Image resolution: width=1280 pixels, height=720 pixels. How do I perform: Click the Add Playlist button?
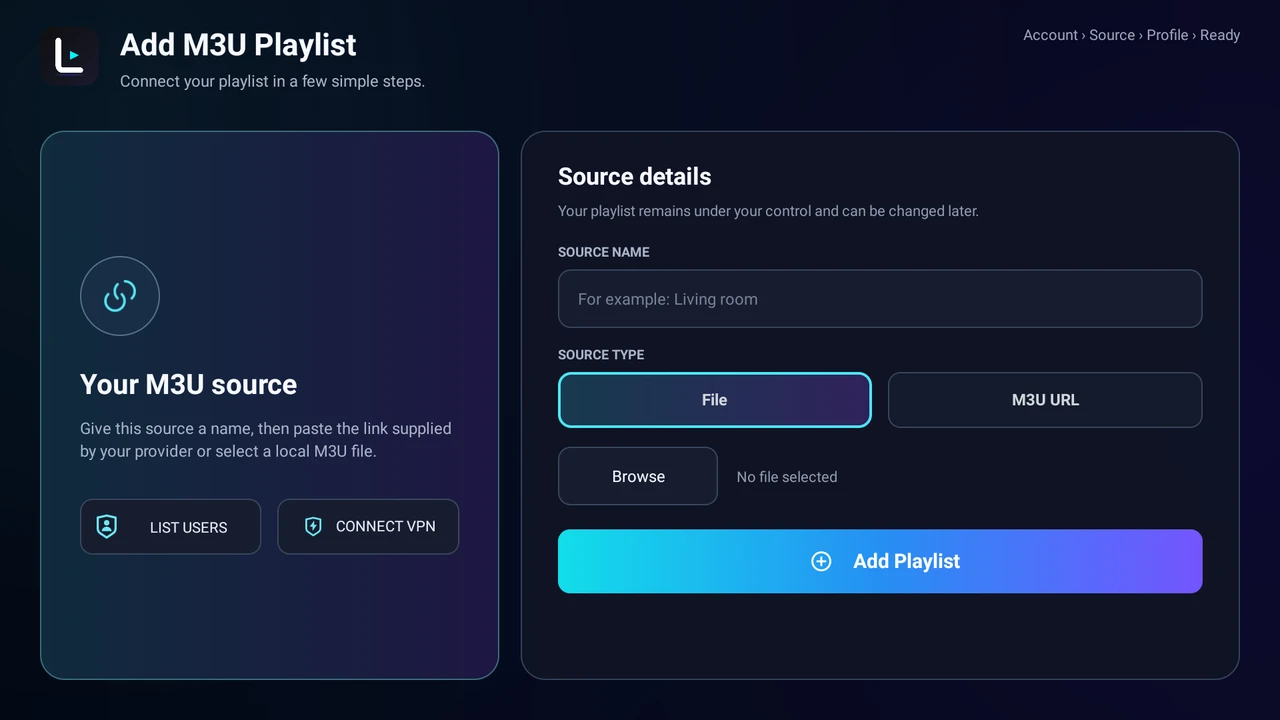[880, 561]
